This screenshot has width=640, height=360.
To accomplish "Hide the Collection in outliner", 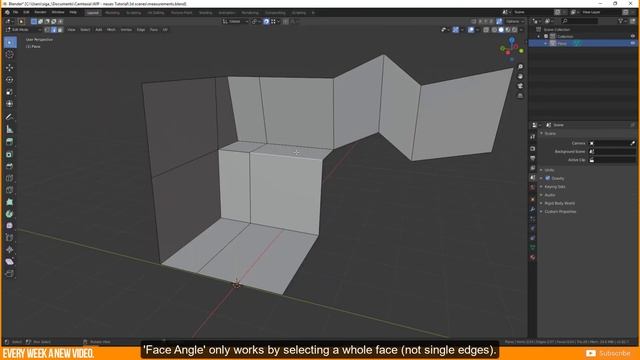I will pyautogui.click(x=633, y=36).
